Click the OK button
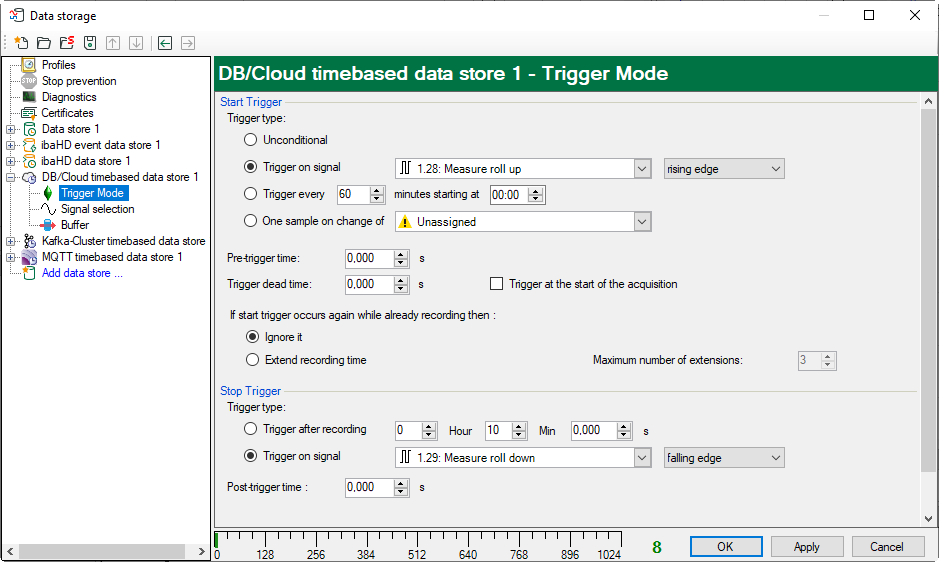This screenshot has width=939, height=562. pos(726,546)
